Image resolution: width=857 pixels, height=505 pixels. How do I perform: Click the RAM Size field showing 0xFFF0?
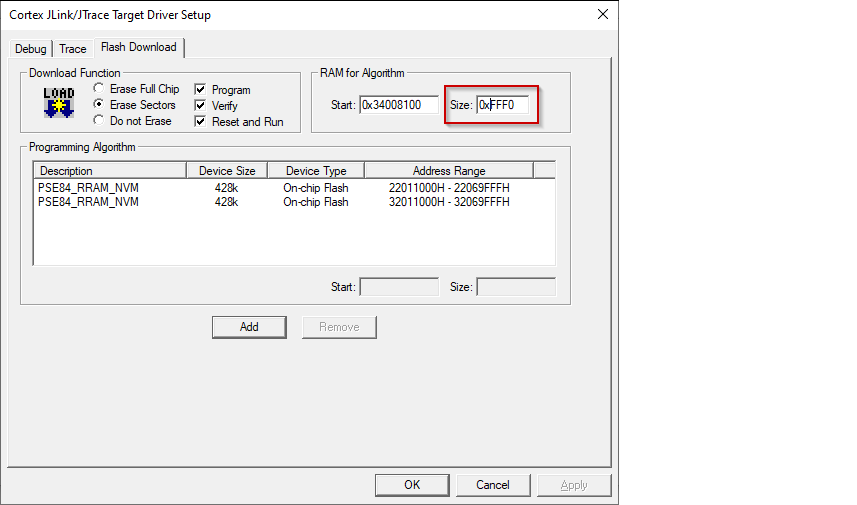click(x=503, y=105)
